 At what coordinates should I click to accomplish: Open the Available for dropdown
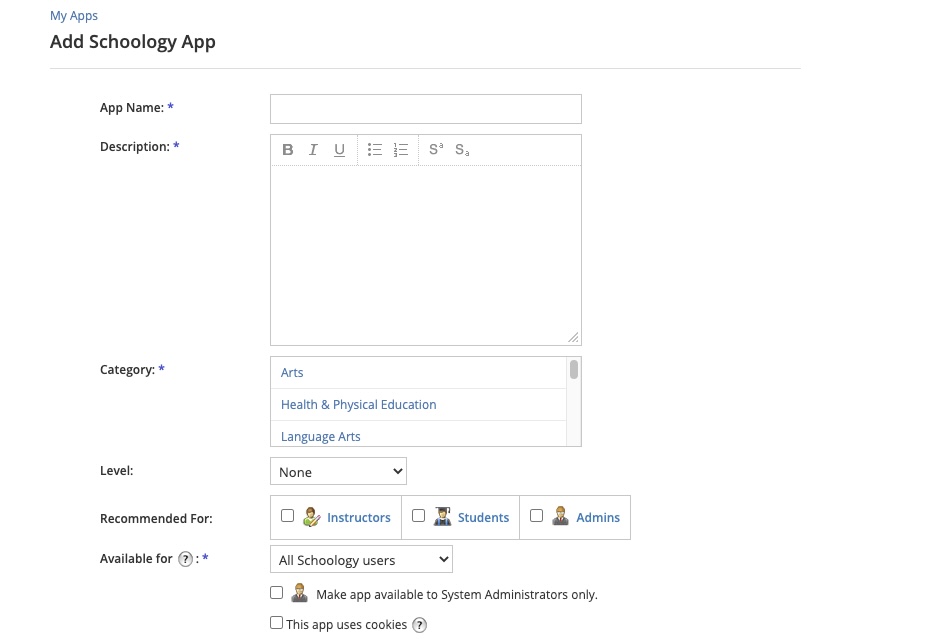362,560
